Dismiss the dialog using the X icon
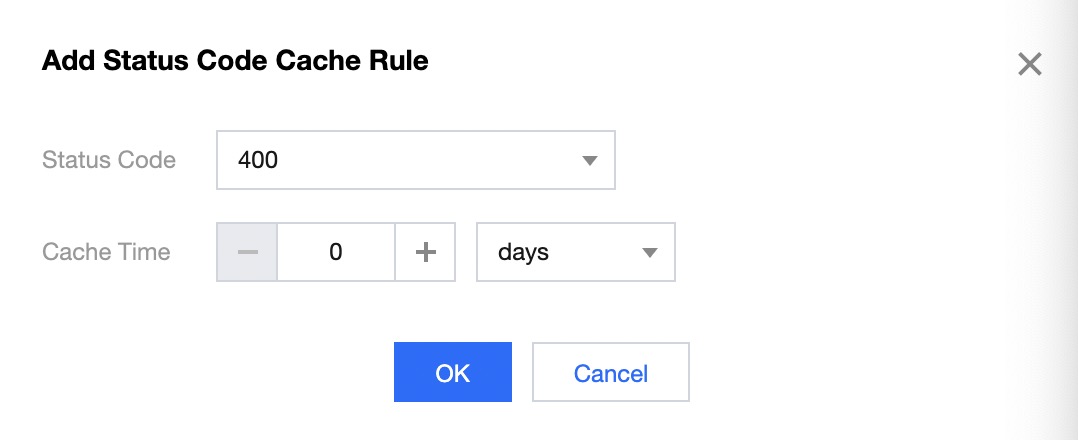1078x440 pixels. (x=1029, y=65)
